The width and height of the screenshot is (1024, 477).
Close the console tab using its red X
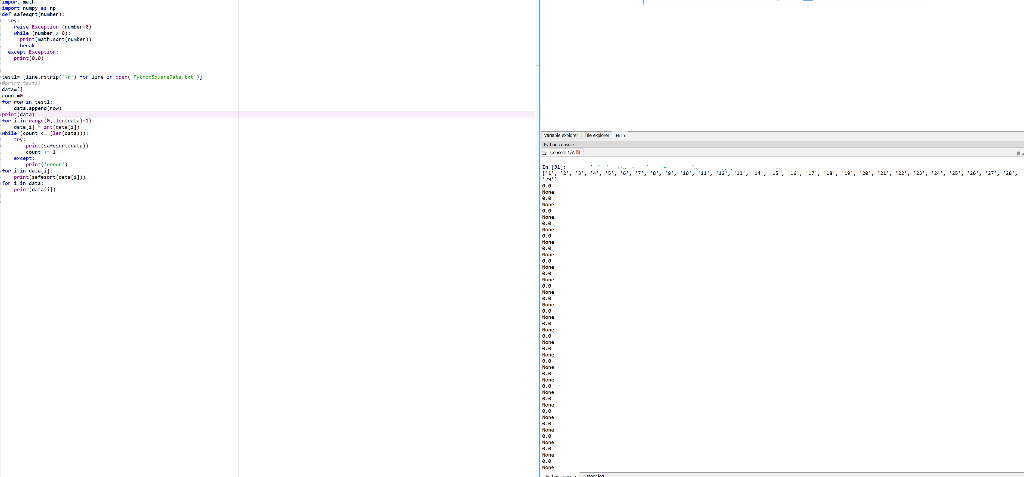click(x=578, y=152)
